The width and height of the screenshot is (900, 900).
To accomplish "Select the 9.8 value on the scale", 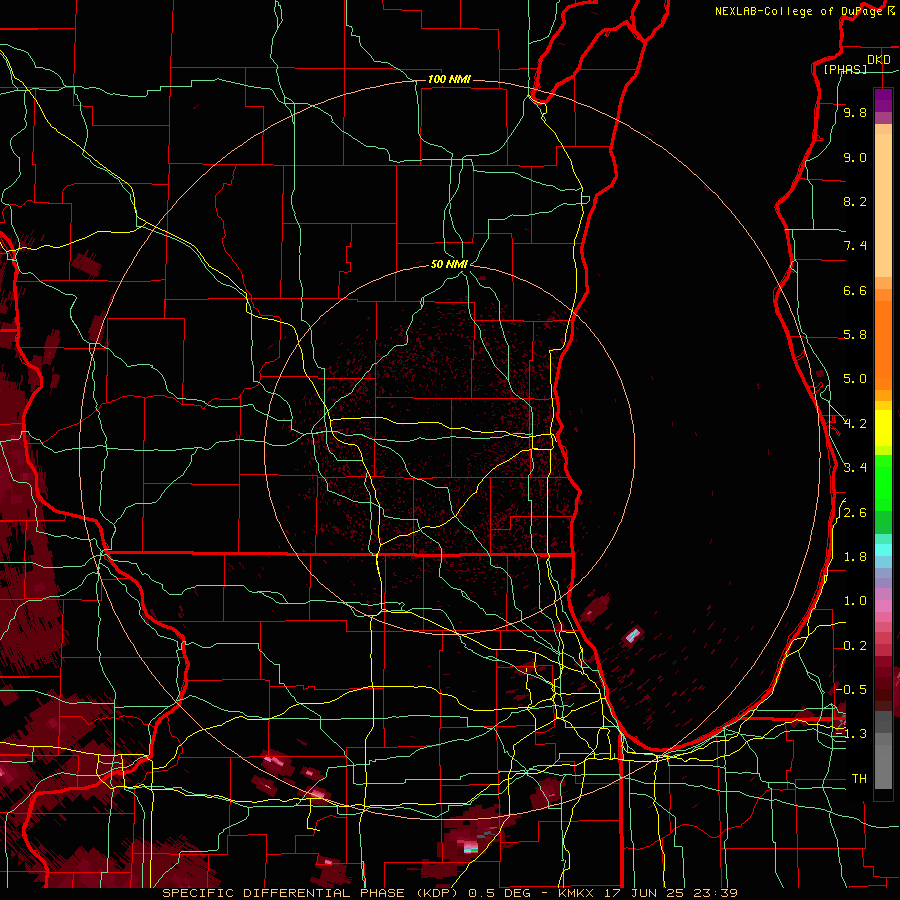I will click(x=855, y=112).
